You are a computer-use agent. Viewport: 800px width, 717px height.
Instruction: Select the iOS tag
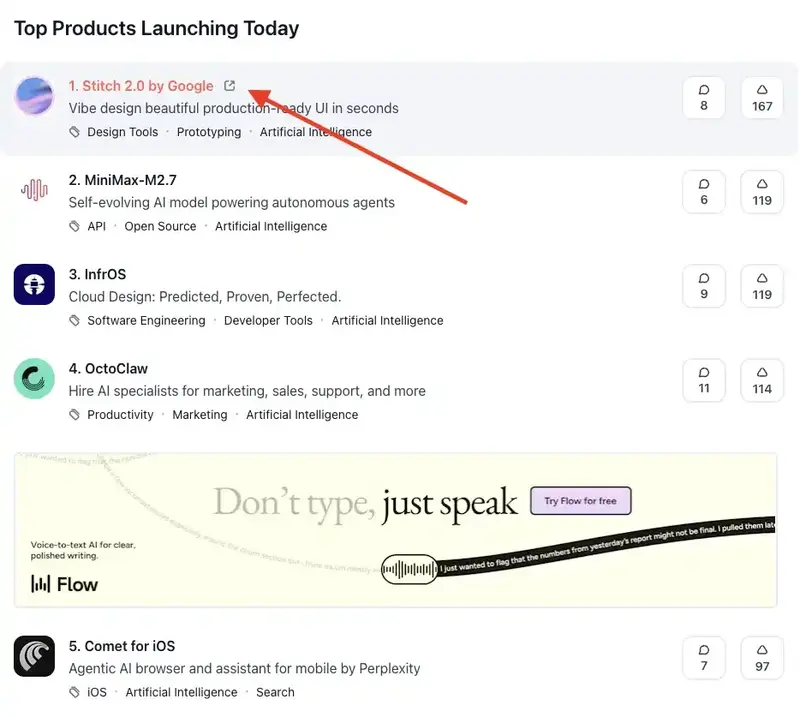[x=97, y=693]
